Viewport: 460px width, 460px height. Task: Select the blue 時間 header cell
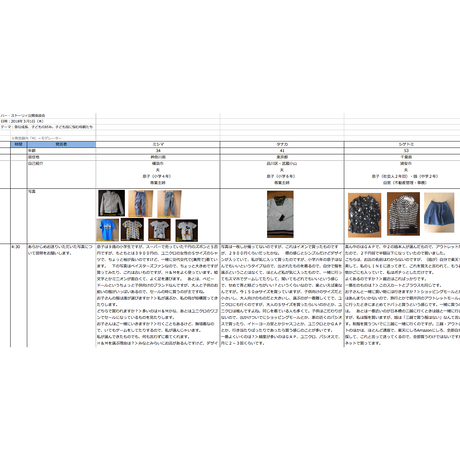(19, 144)
